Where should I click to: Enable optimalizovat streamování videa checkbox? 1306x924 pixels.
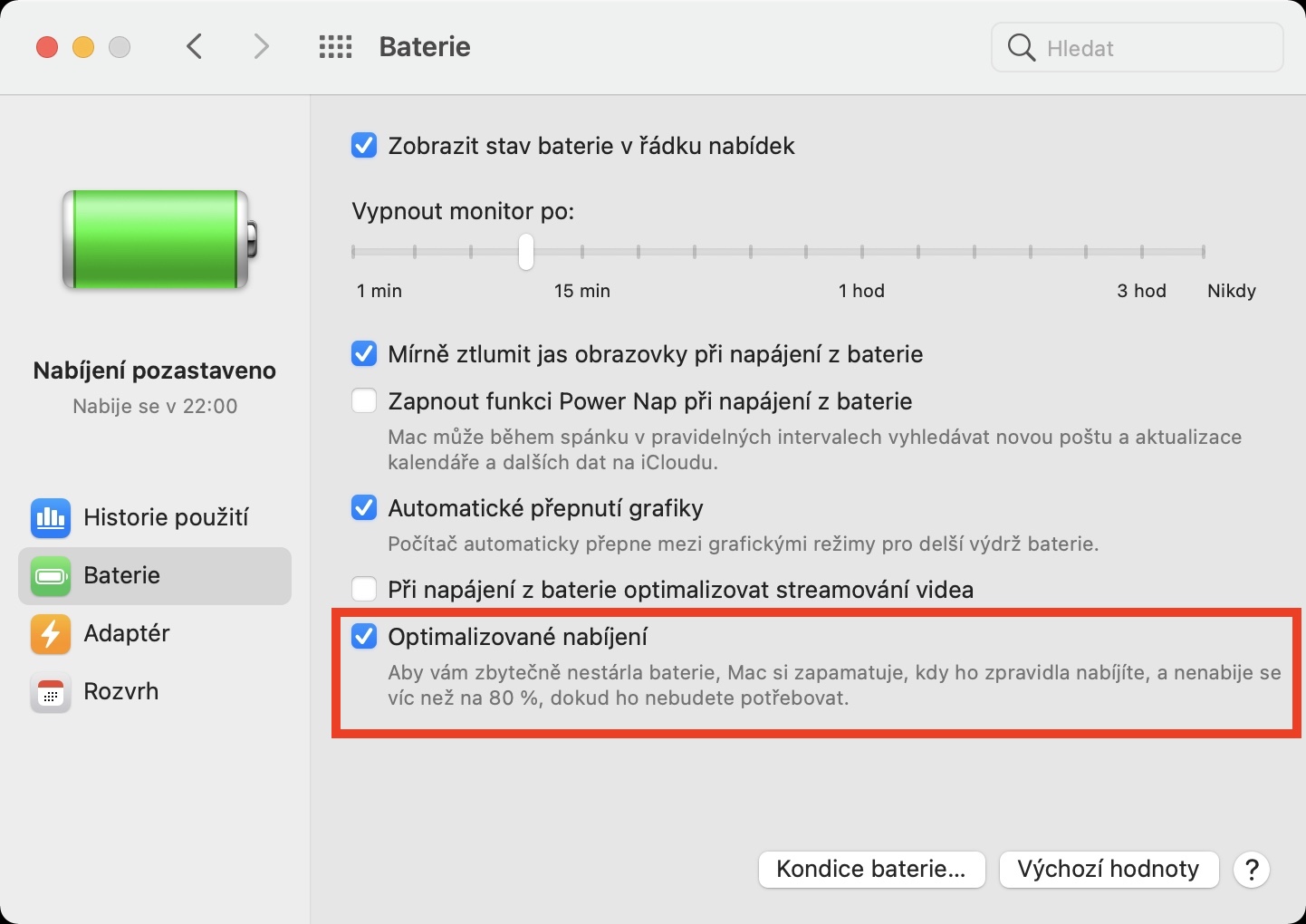[364, 590]
